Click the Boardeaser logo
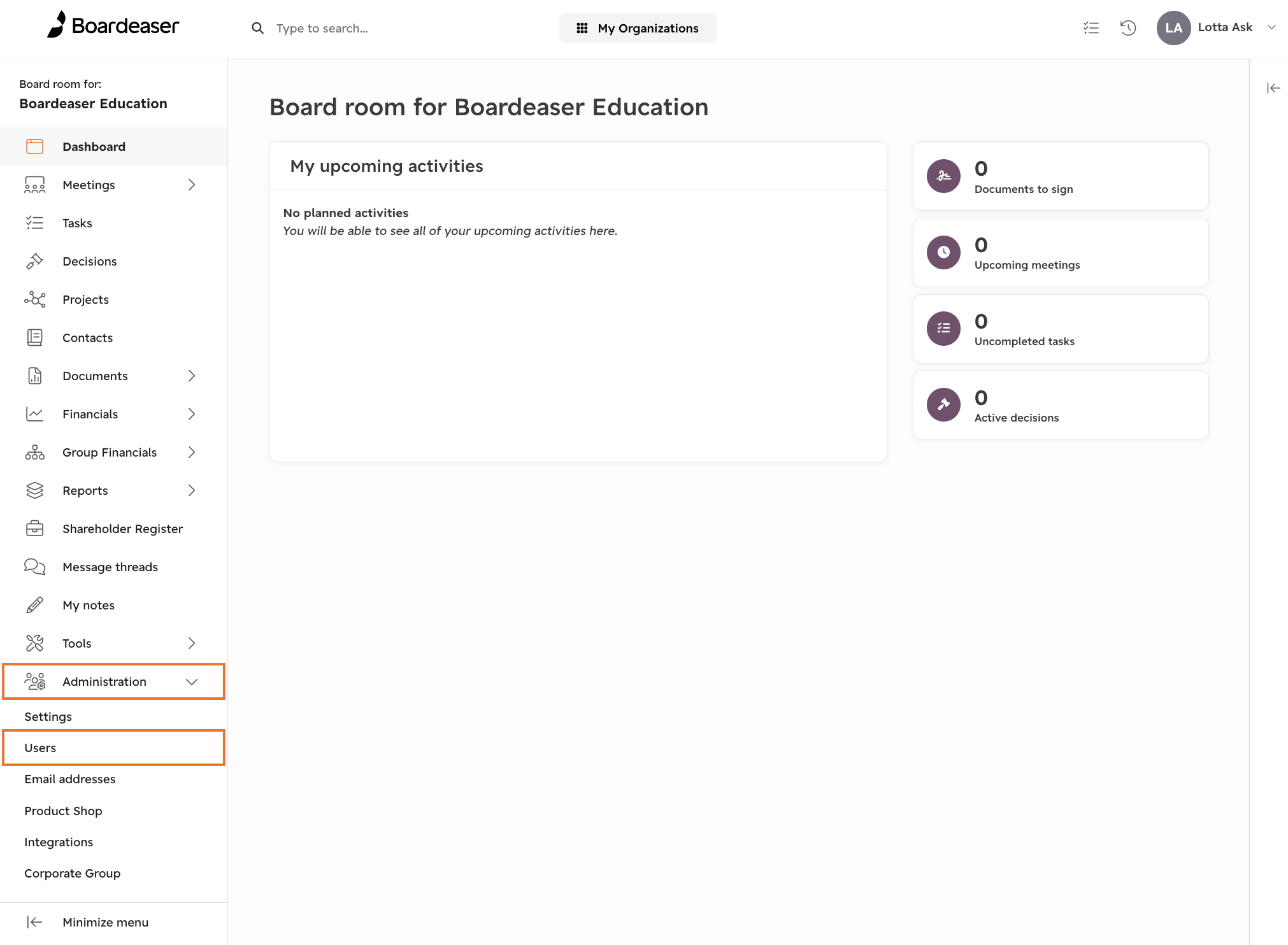 coord(113,25)
